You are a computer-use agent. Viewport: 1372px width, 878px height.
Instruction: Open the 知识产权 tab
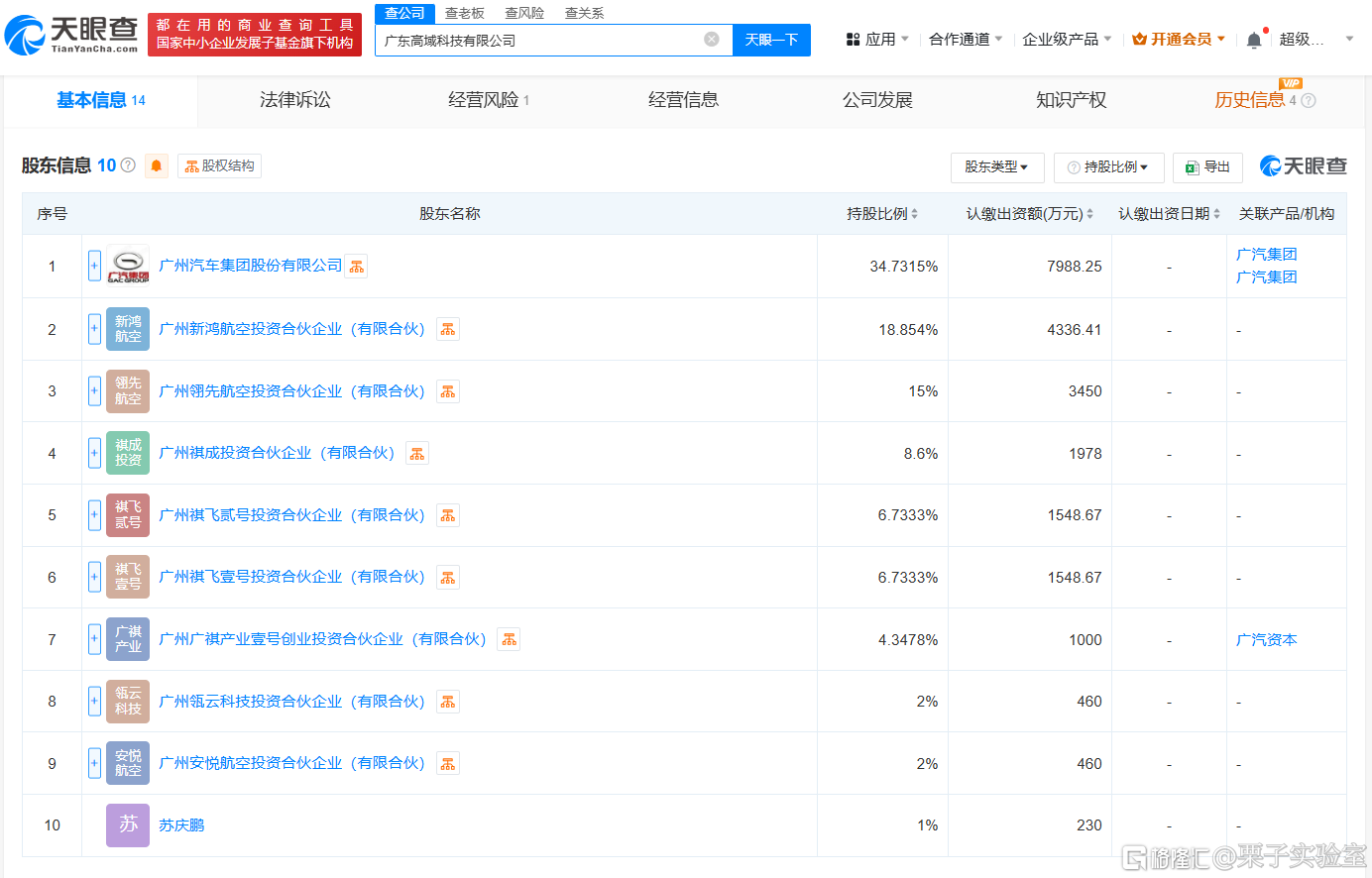tap(1072, 100)
